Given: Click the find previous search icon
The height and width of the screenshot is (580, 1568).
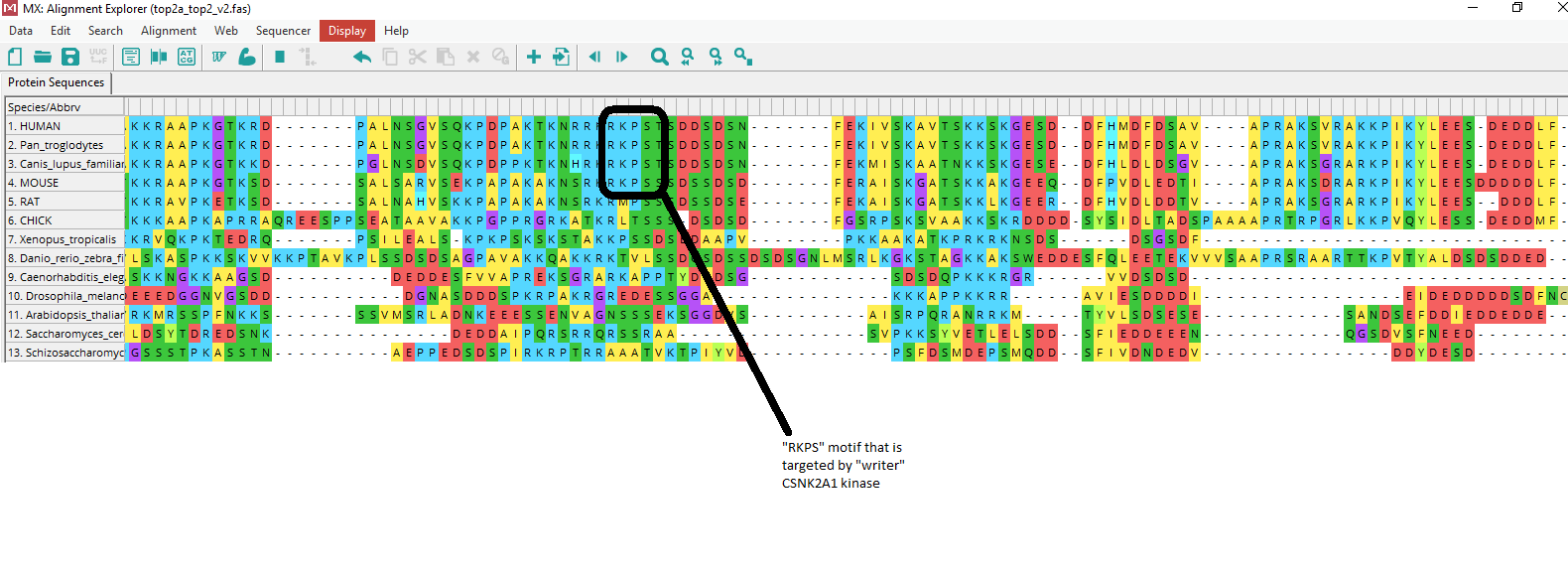Looking at the screenshot, I should click(x=688, y=58).
